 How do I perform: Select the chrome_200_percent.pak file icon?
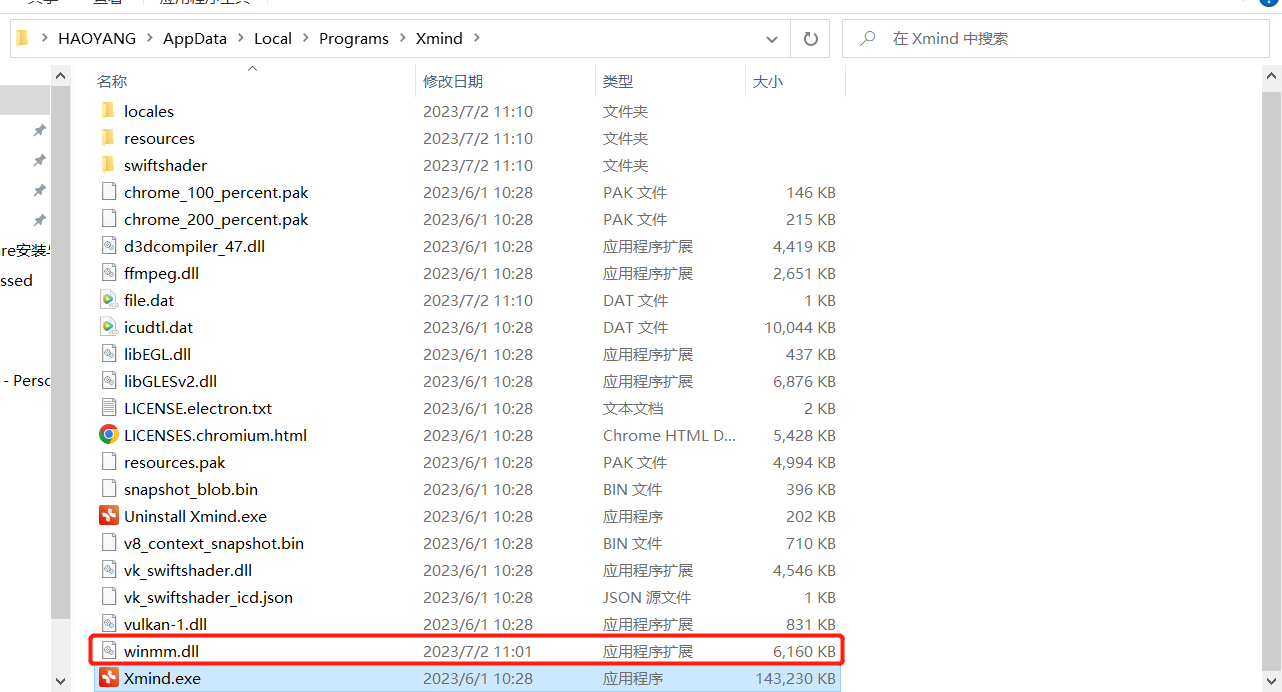tap(108, 219)
